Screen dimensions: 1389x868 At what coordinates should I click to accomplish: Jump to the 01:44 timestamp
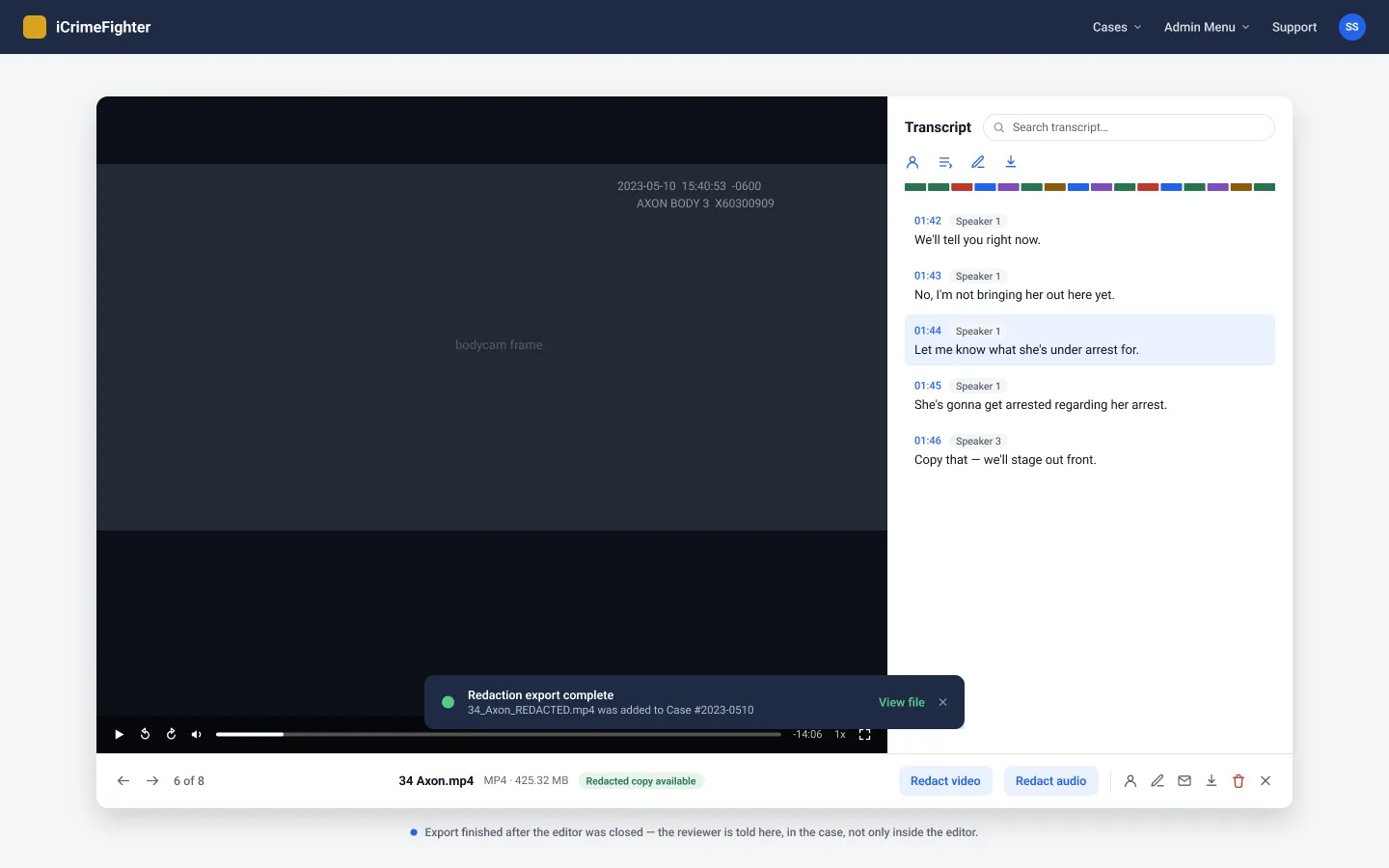(x=928, y=331)
